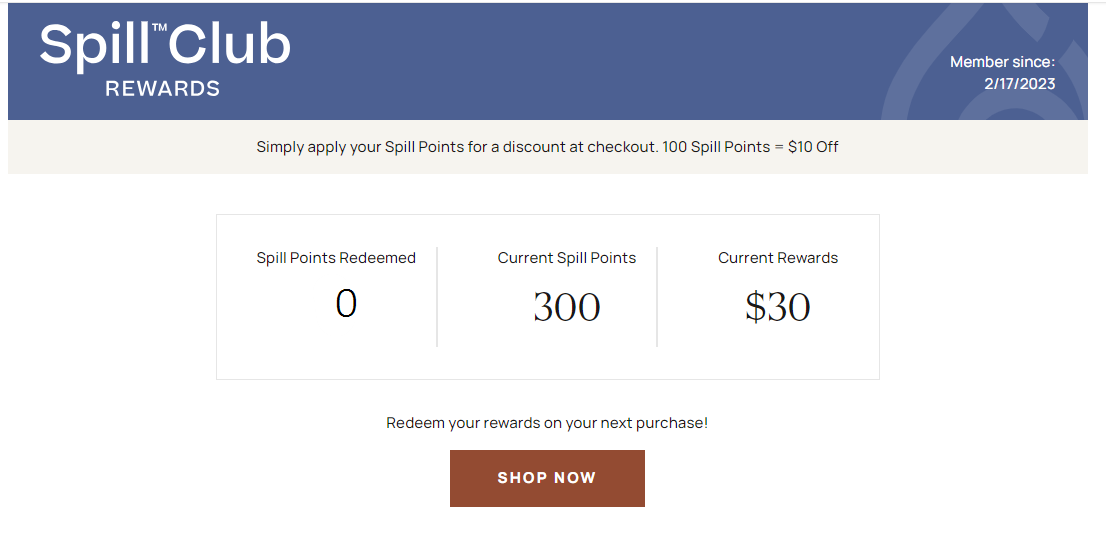Click the Member since label

[1002, 62]
